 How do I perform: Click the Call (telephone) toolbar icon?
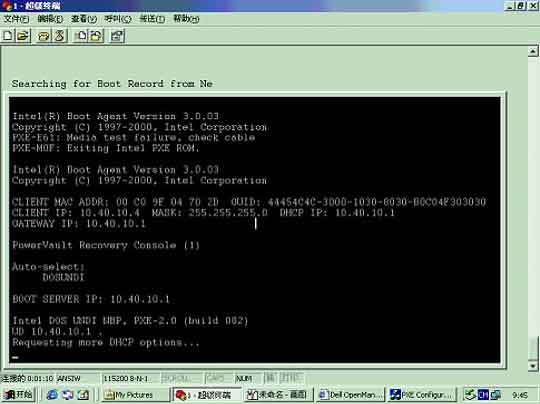(x=44, y=36)
